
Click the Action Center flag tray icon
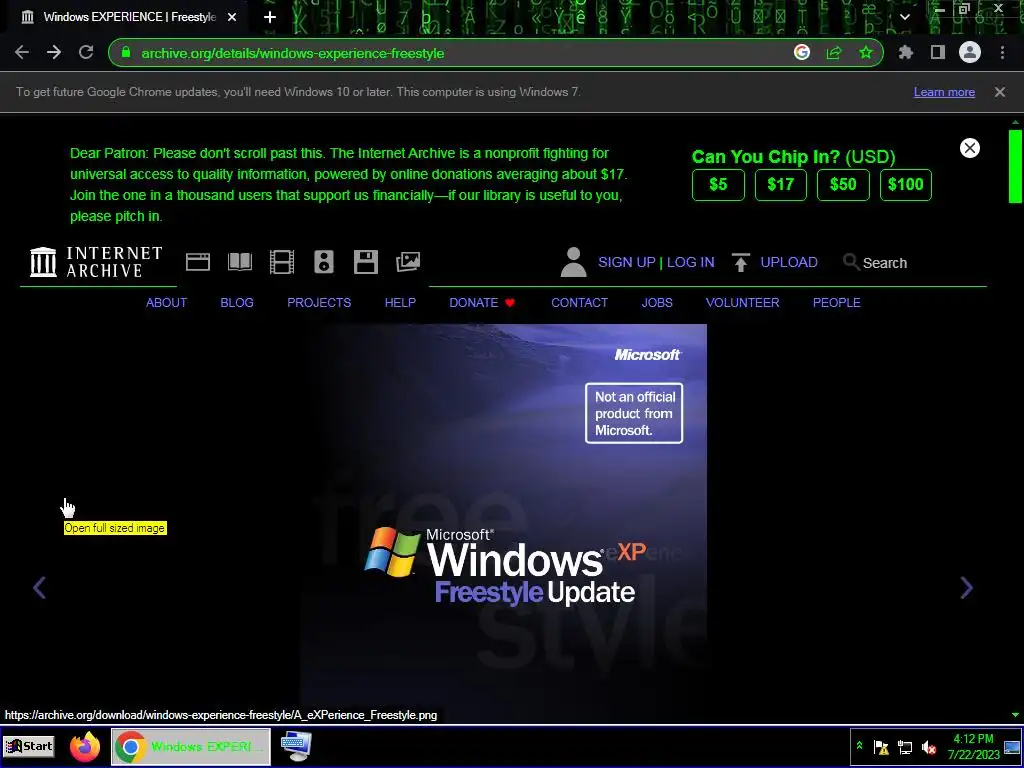[x=881, y=747]
